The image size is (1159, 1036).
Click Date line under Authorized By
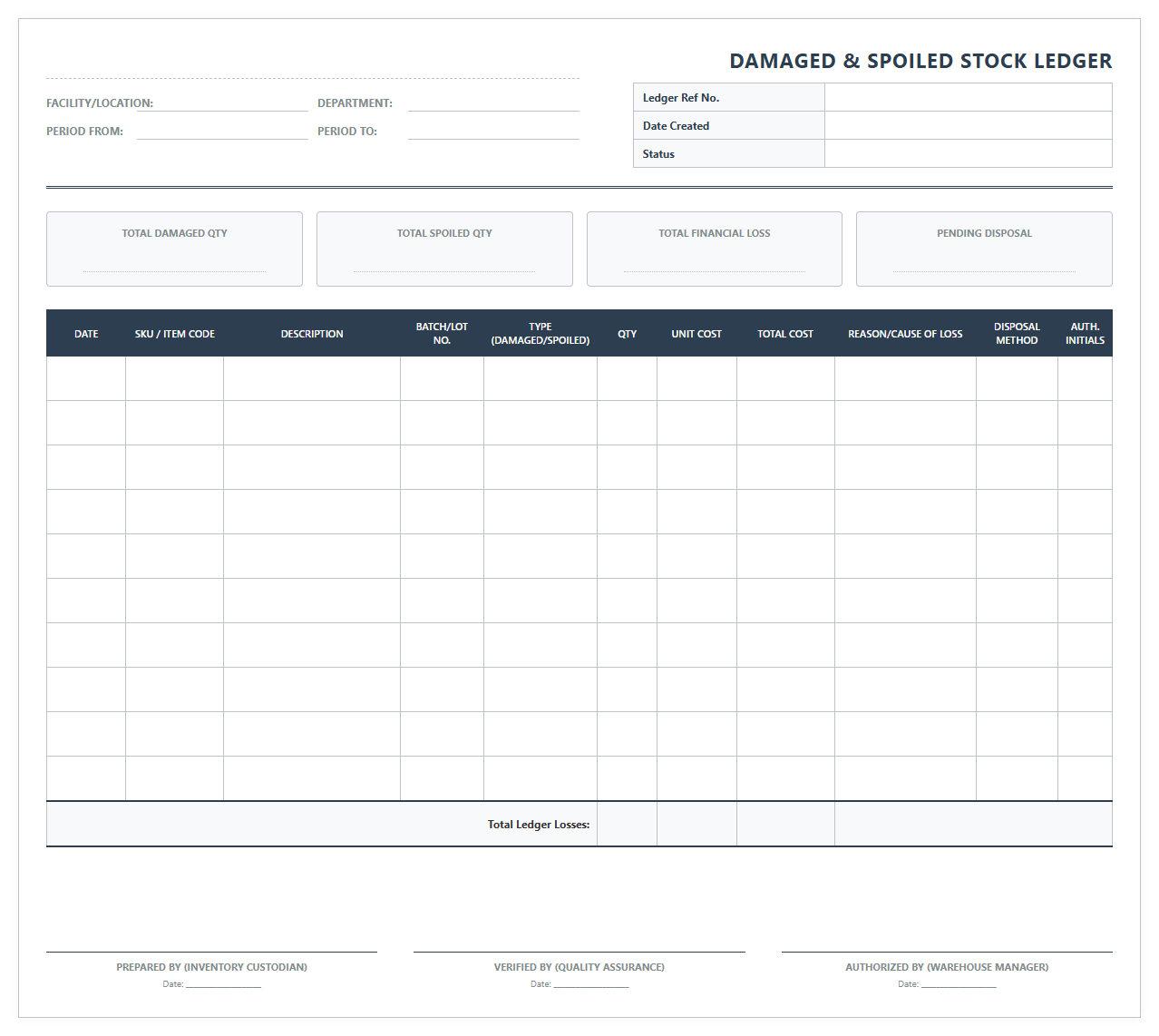[x=959, y=985]
